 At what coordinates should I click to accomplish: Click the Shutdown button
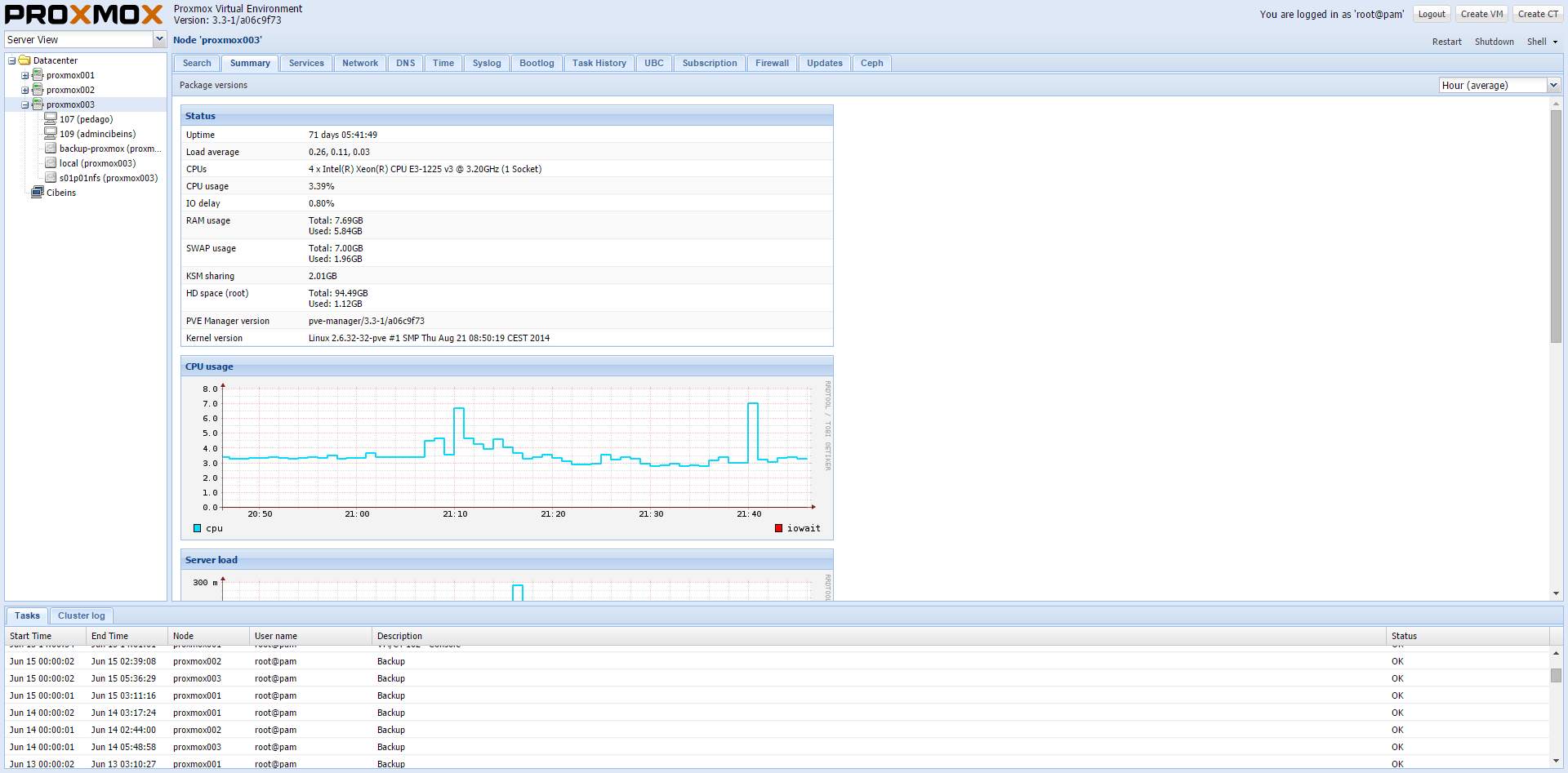pyautogui.click(x=1494, y=42)
